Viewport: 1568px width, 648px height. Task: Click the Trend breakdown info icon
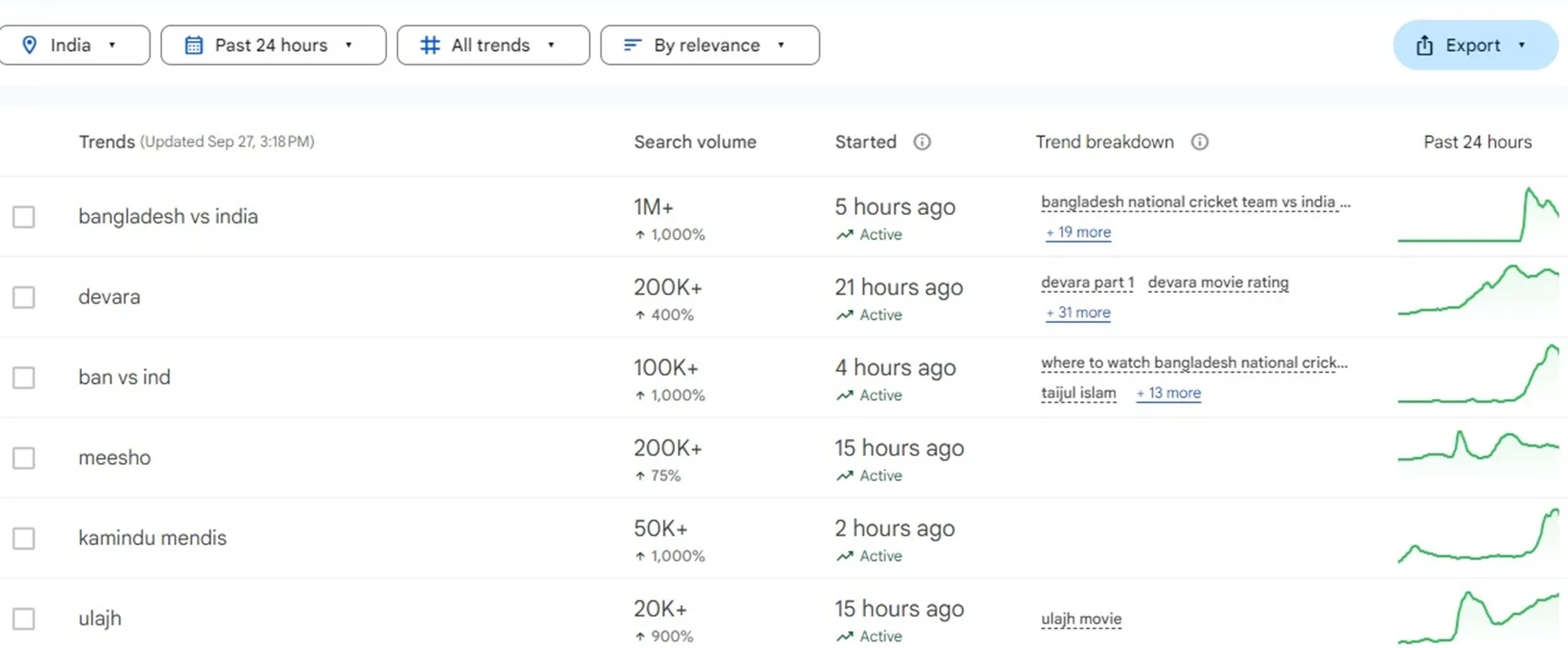[x=1200, y=141]
